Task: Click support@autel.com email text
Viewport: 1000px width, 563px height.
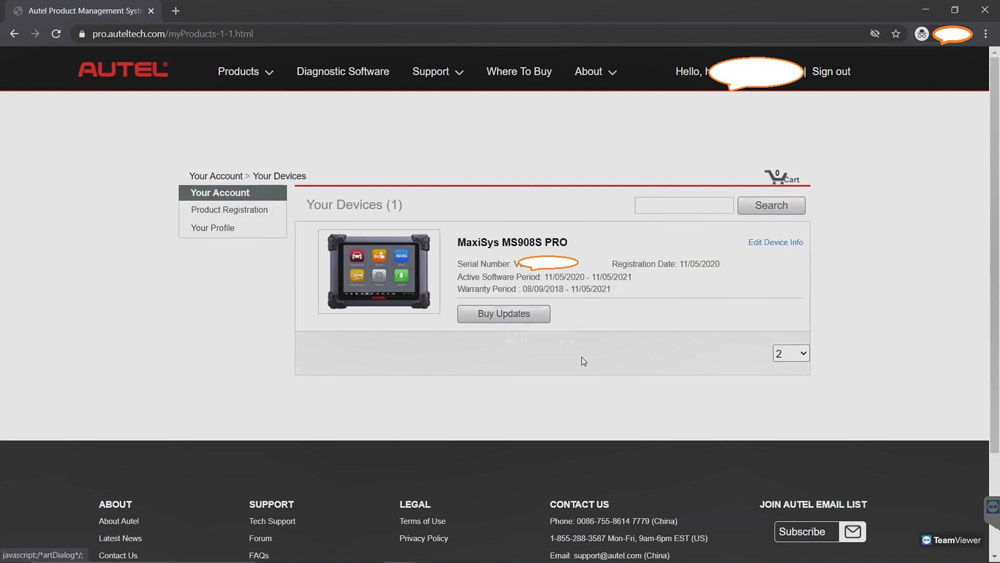Action: pos(607,555)
